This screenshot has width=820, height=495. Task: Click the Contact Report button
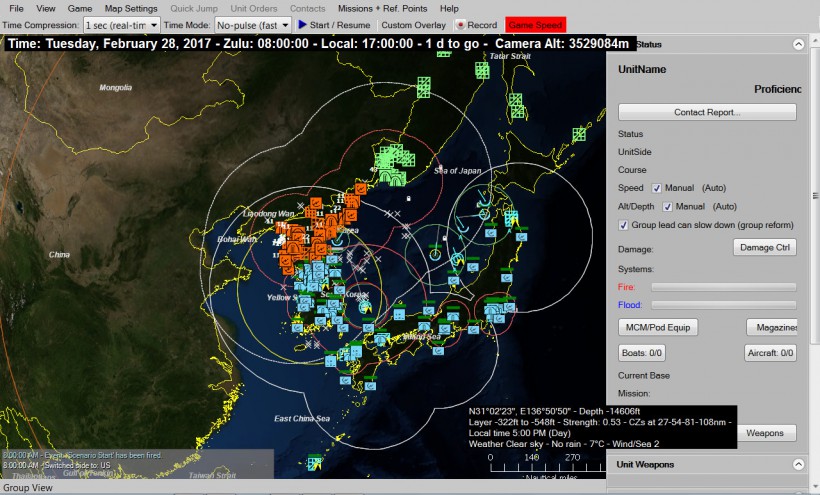coord(708,112)
